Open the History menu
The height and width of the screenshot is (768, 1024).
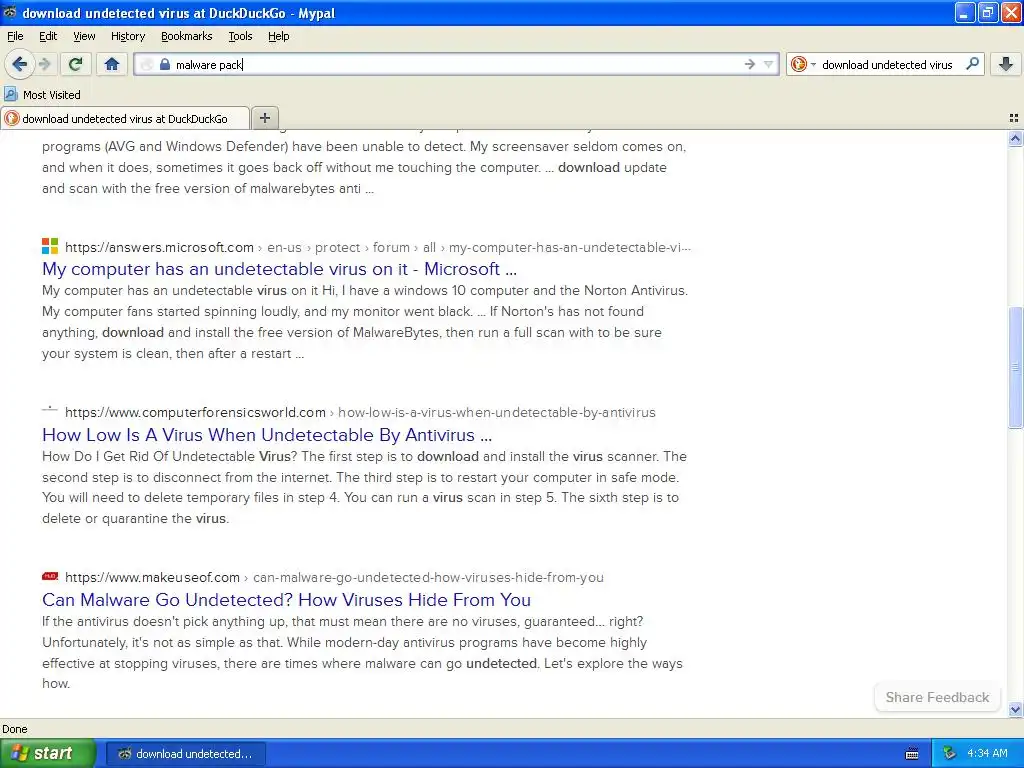coord(127,36)
